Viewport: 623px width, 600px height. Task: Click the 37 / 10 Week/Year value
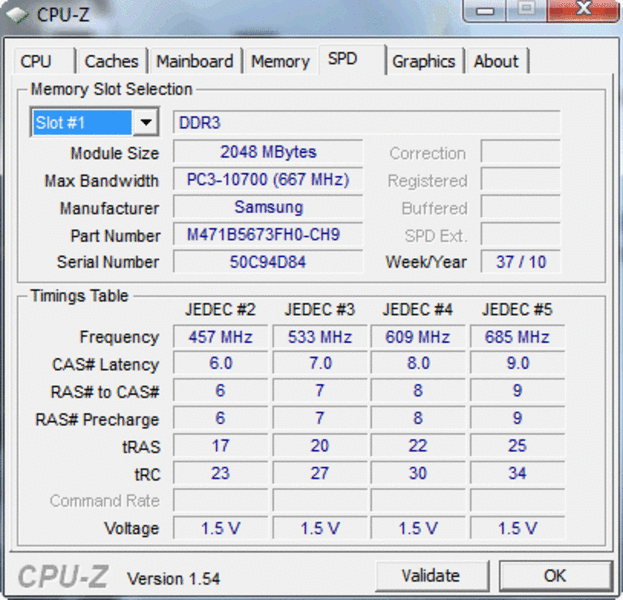point(520,262)
